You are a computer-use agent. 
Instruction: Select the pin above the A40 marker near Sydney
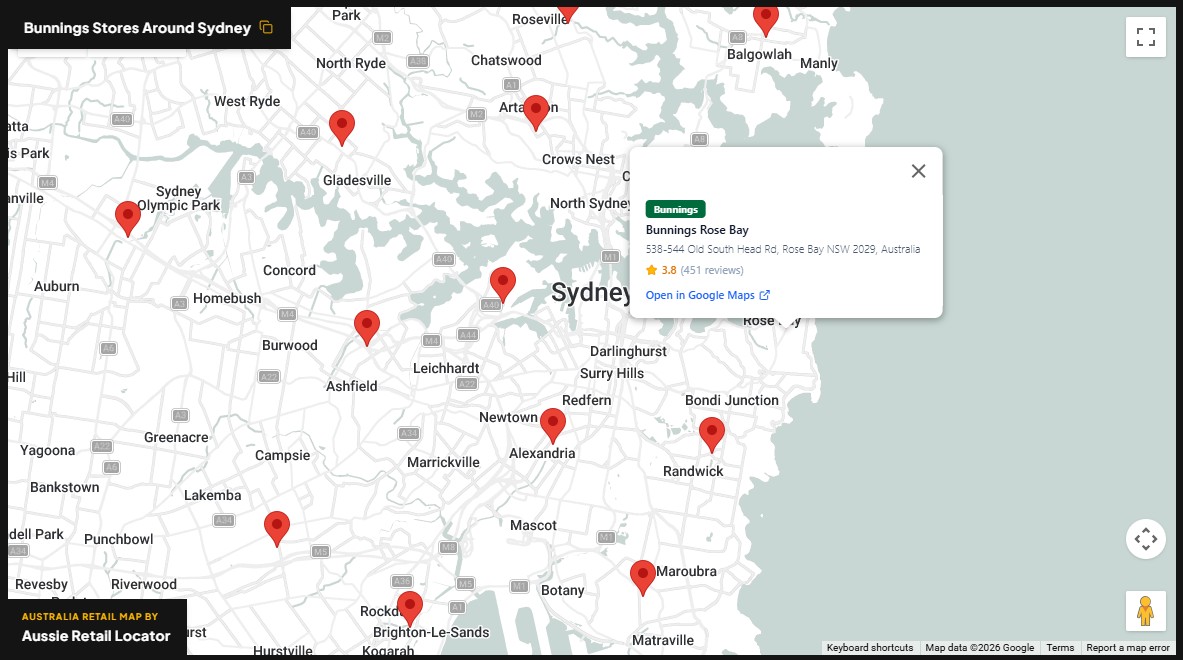502,285
